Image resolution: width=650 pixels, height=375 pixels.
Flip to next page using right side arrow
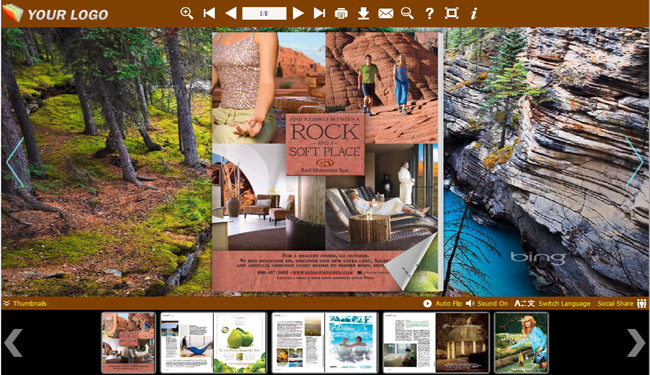point(634,162)
